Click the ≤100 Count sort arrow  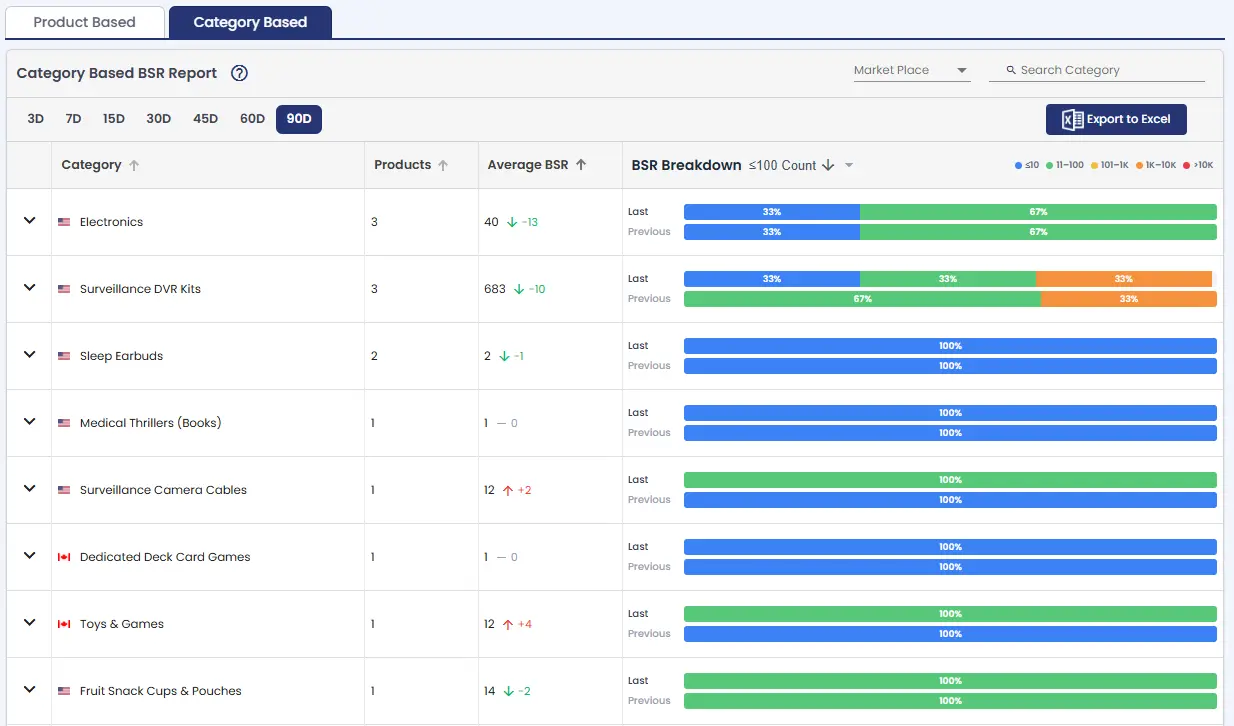[x=828, y=166]
